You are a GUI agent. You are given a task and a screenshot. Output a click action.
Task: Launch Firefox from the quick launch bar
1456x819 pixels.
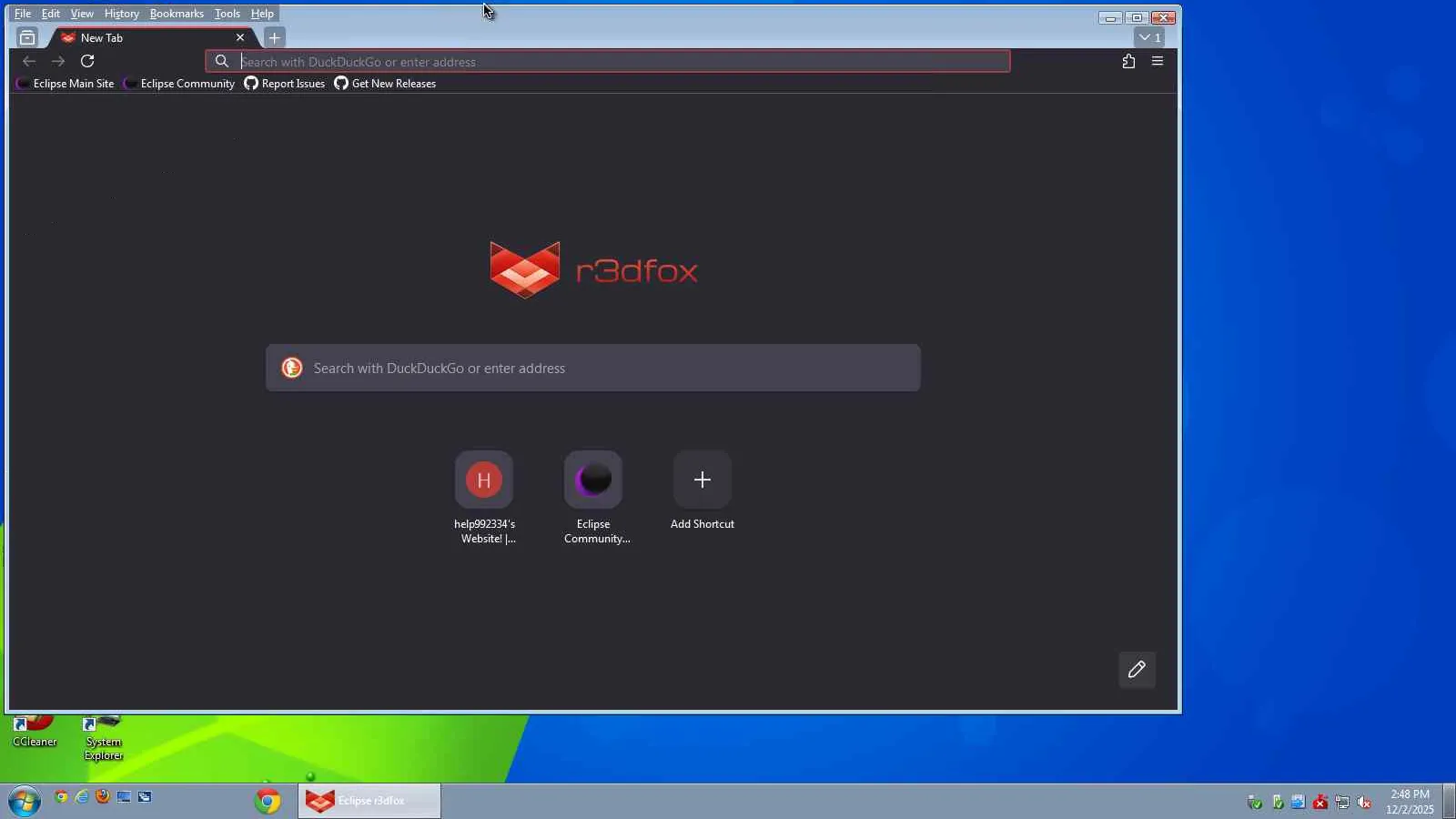(103, 797)
